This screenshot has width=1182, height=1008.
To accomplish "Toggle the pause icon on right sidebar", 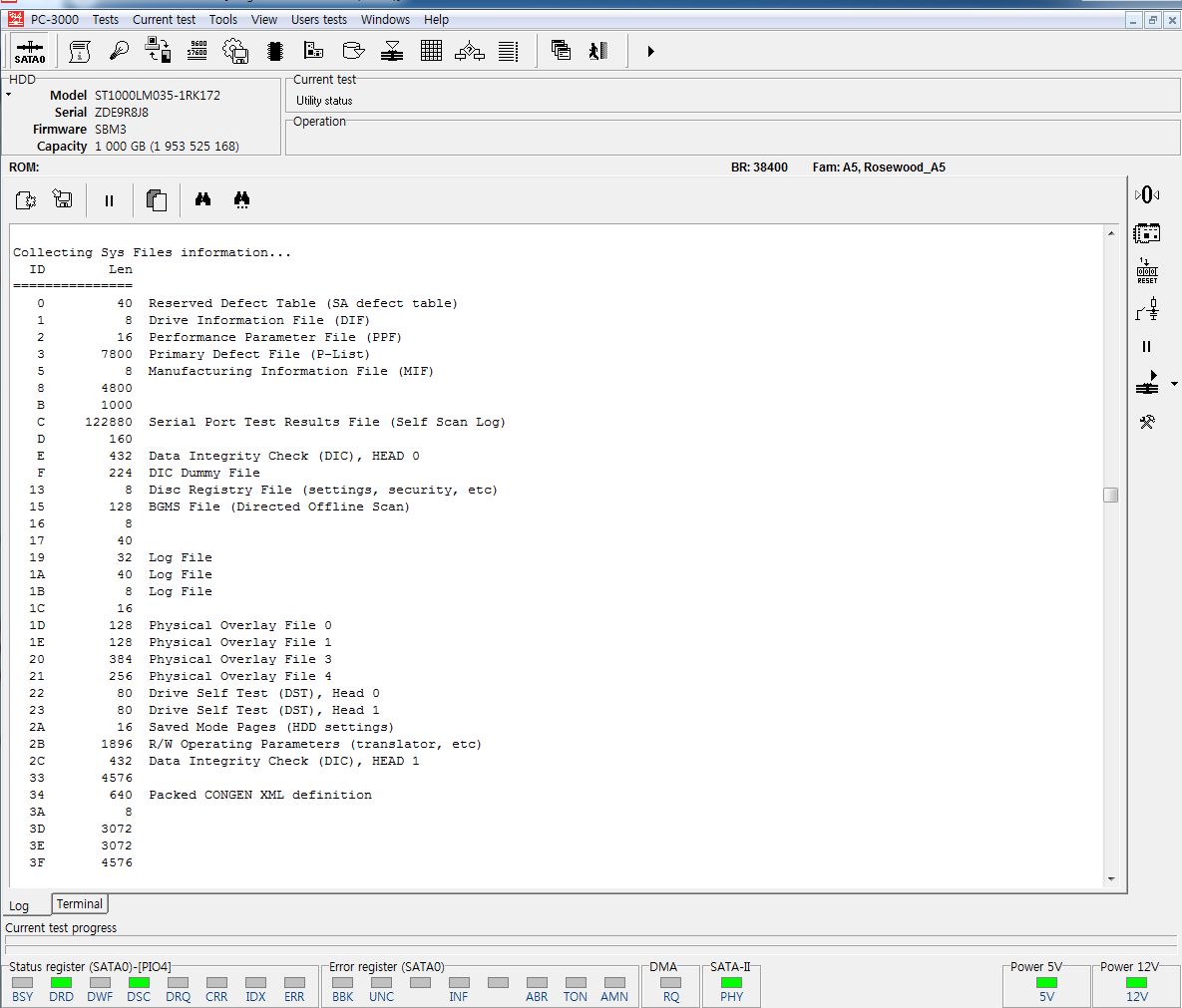I will click(1146, 347).
